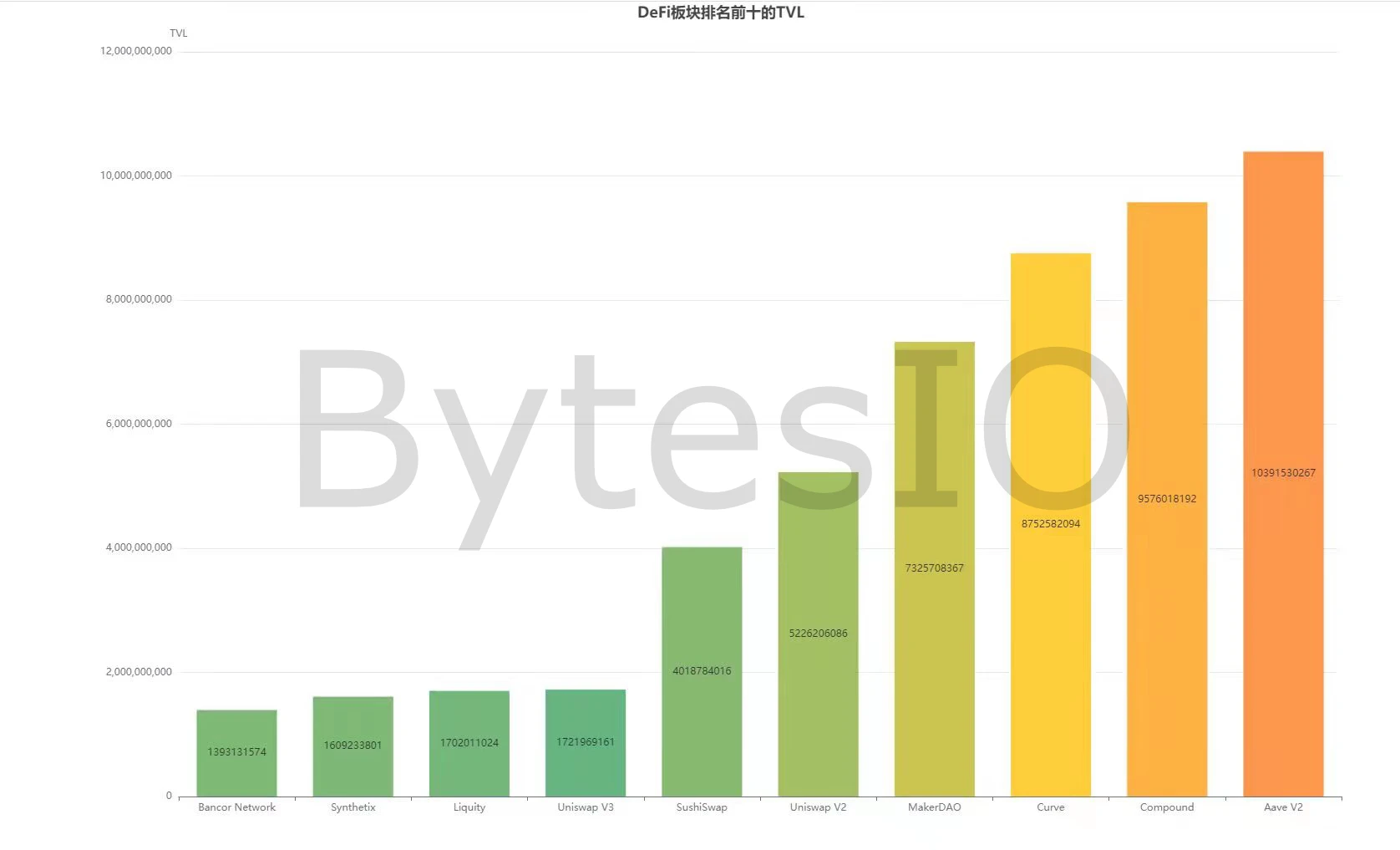Click the value label 10391530267
The height and width of the screenshot is (850, 1400).
[1284, 473]
